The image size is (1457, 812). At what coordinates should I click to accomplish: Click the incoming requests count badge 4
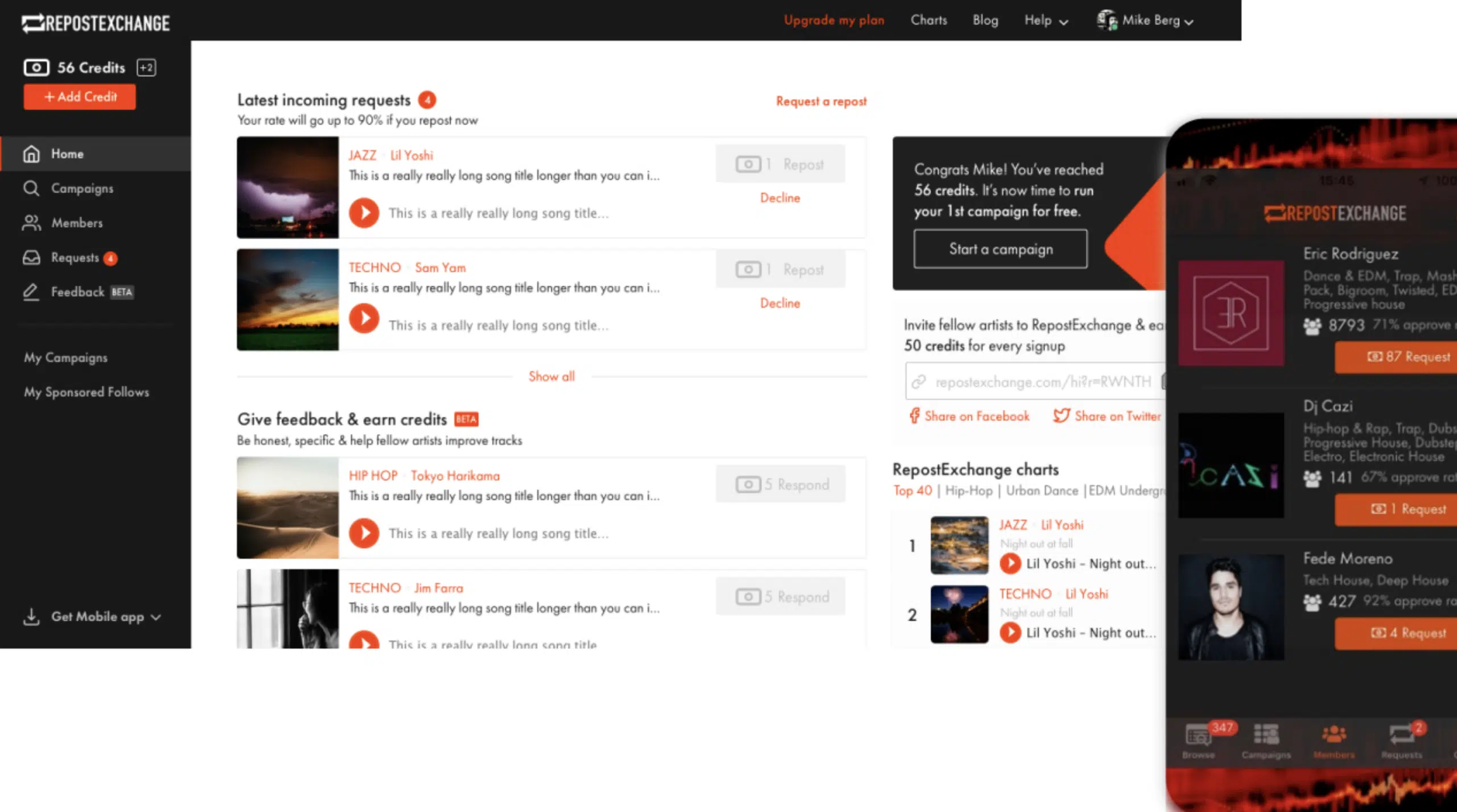click(427, 100)
